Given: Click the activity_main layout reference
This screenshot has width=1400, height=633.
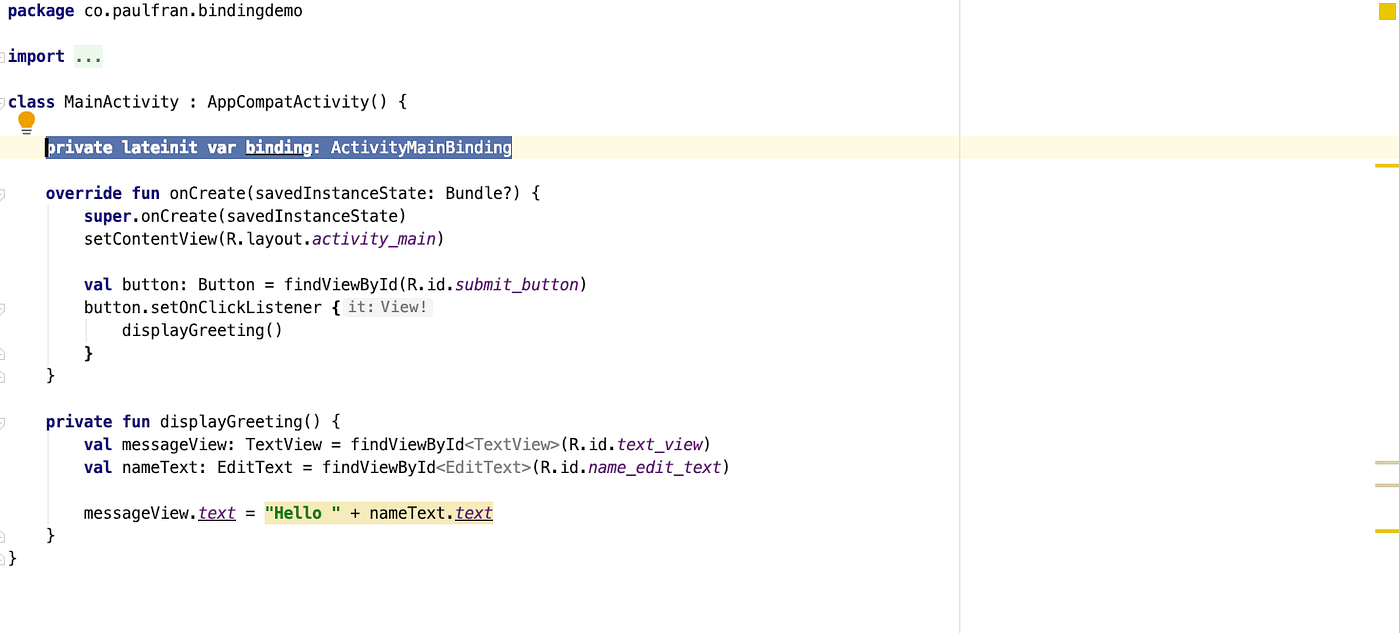Looking at the screenshot, I should pyautogui.click(x=373, y=238).
